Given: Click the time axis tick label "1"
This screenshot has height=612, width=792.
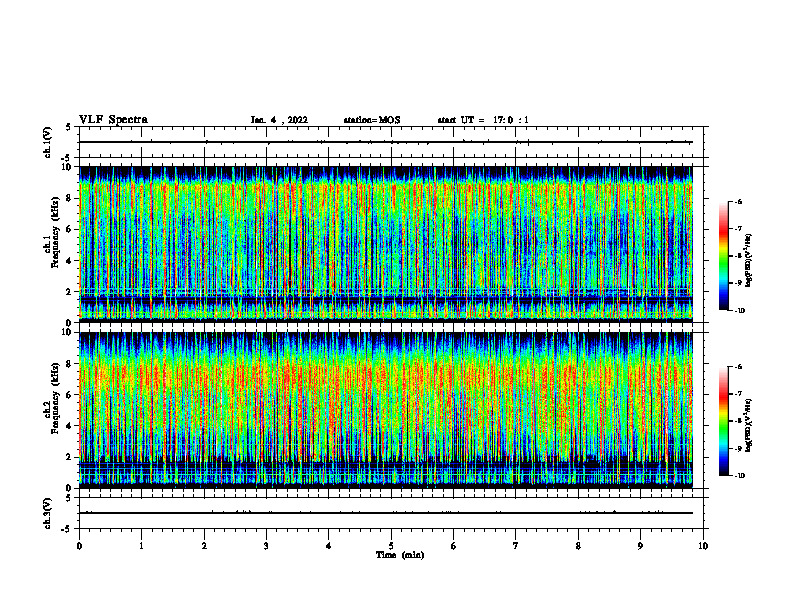Looking at the screenshot, I should 141,545.
